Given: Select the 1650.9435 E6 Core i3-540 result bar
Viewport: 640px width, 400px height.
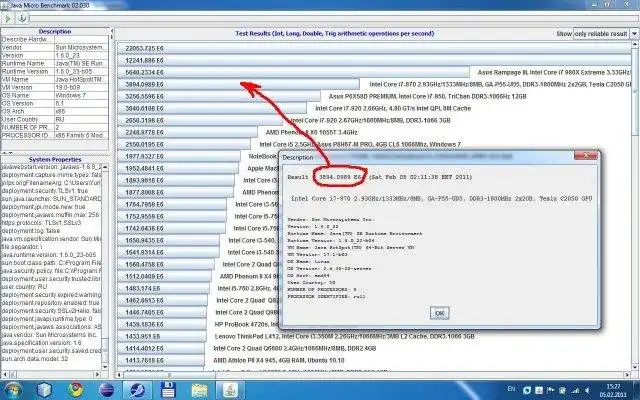Looking at the screenshot, I should [168, 240].
